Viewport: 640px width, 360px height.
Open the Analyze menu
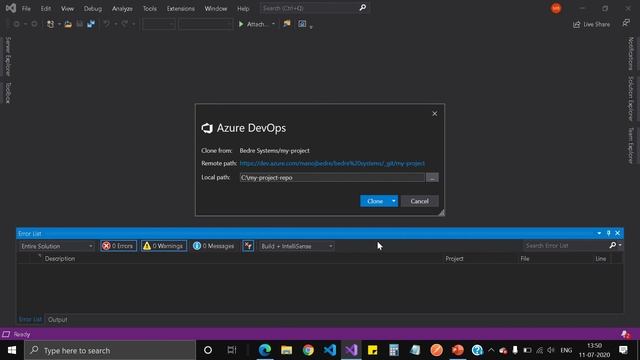(x=122, y=8)
